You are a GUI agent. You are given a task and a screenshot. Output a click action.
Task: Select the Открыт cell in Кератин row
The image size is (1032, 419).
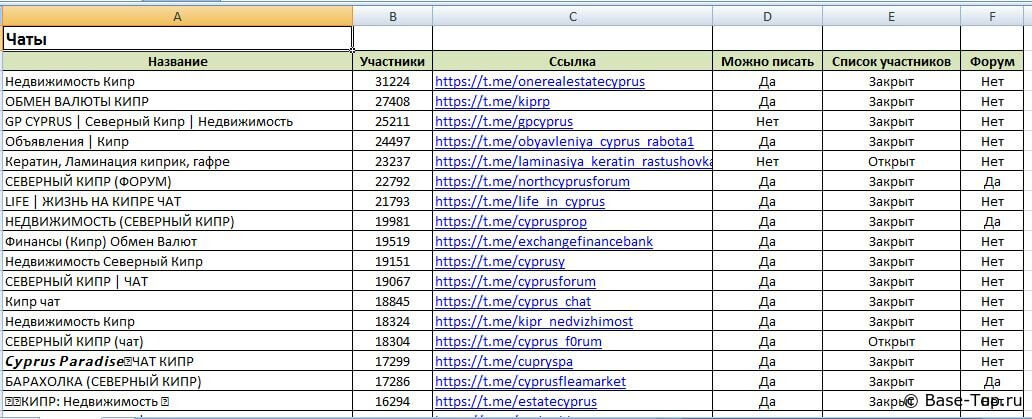coord(891,162)
